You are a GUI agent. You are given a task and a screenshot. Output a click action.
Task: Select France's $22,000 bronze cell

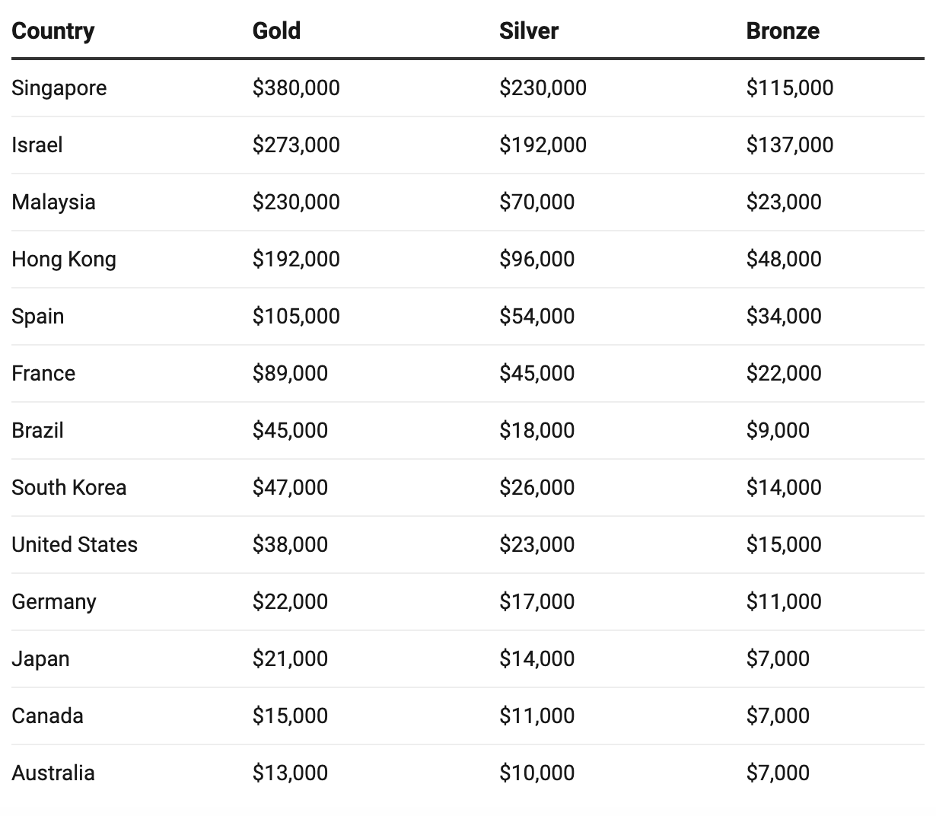[783, 373]
